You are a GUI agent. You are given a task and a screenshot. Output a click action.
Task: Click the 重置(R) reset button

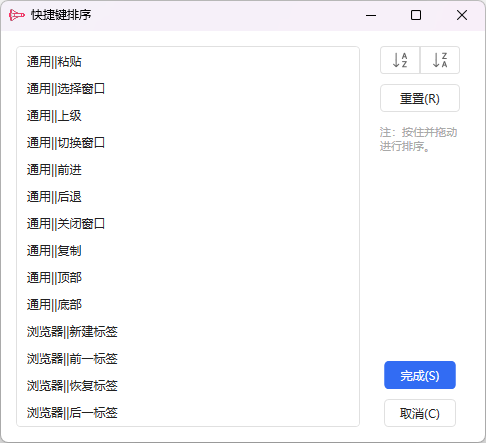pos(420,98)
